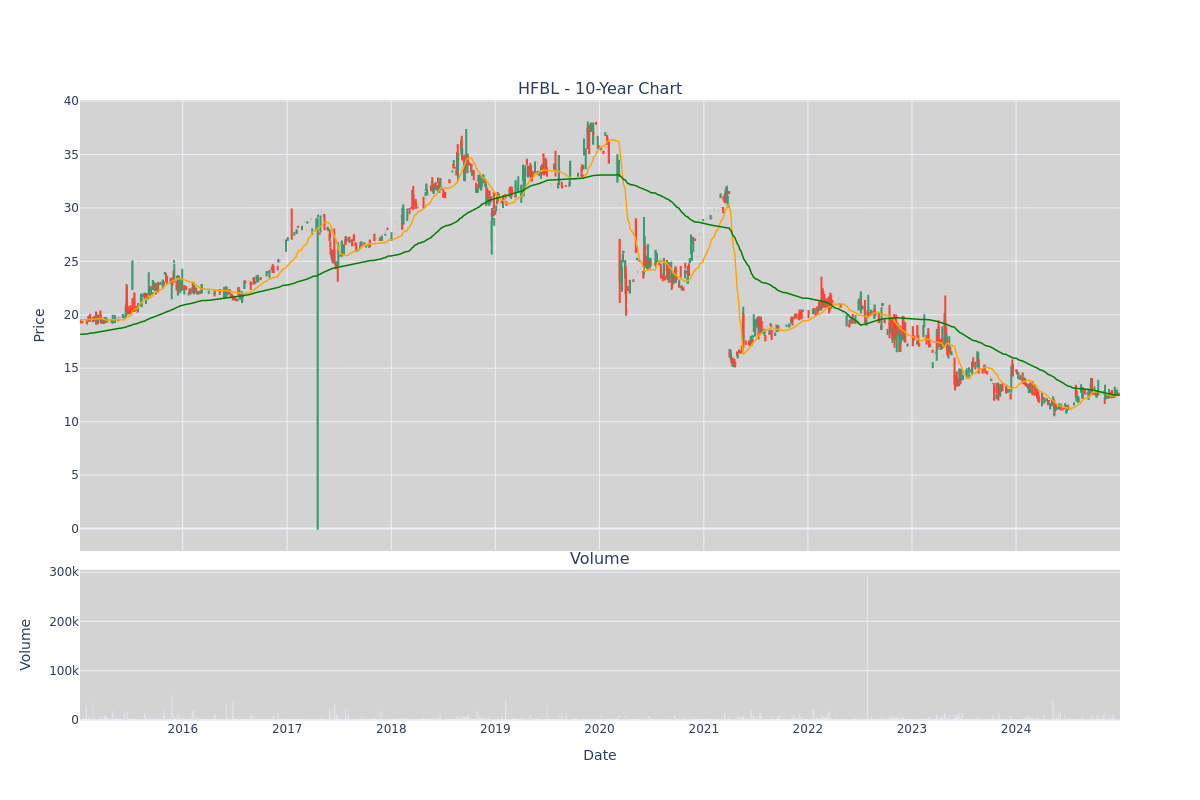The width and height of the screenshot is (1200, 800).
Task: Click the 2020 x-axis tick label
Action: [599, 729]
